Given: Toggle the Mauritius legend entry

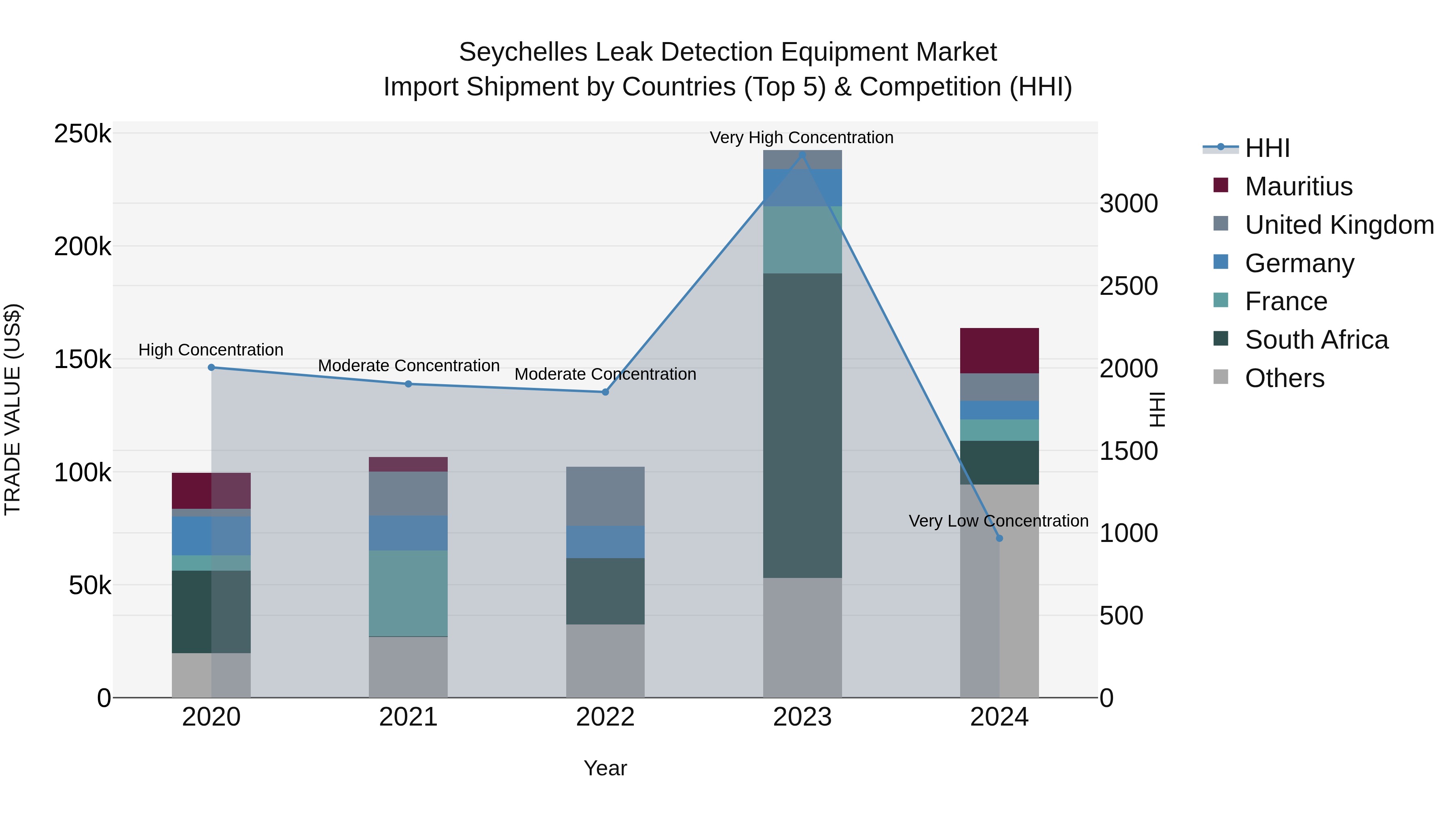Looking at the screenshot, I should (1282, 186).
